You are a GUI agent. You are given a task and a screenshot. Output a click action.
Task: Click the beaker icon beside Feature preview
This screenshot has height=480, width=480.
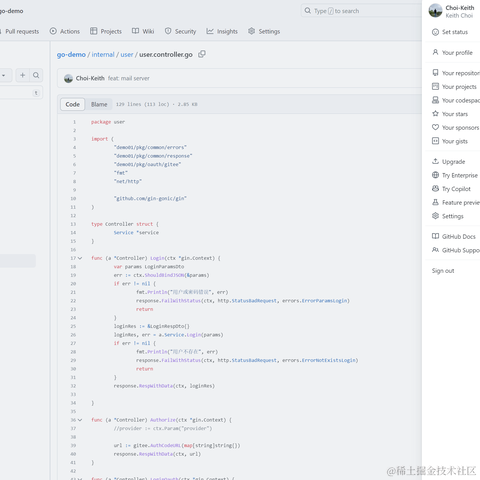(x=435, y=202)
